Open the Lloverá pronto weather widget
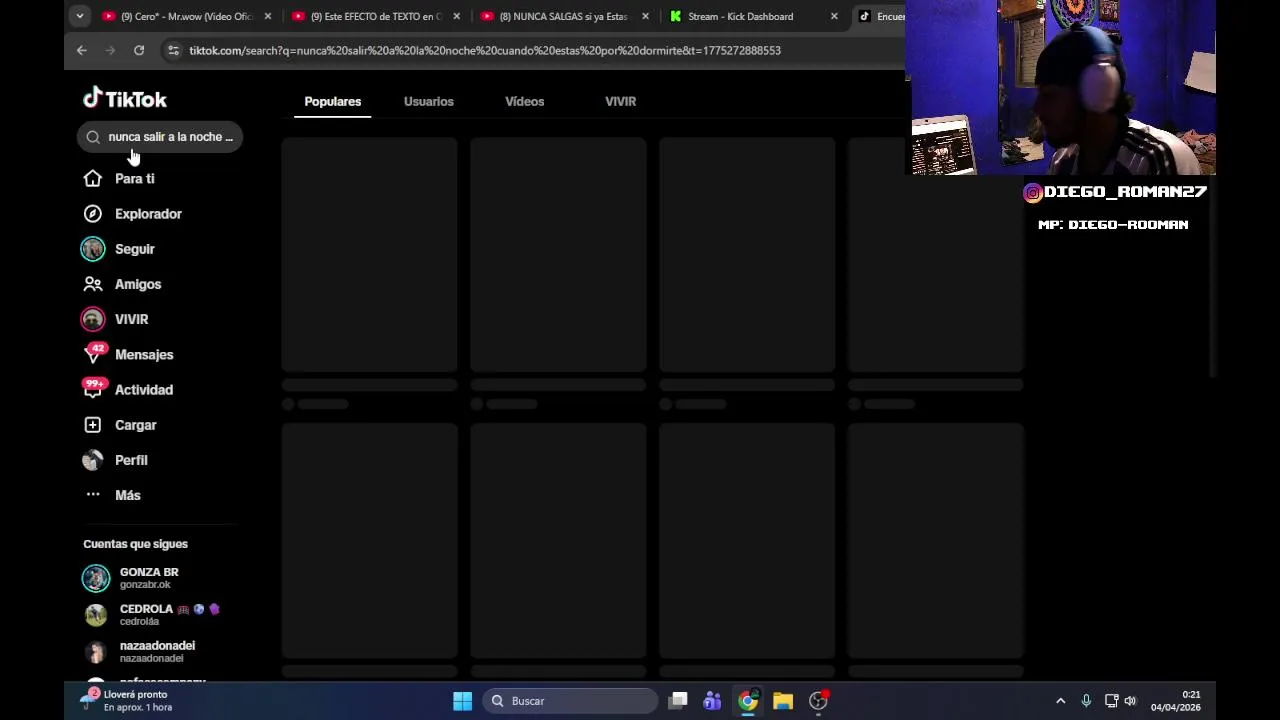This screenshot has width=1280, height=720. coord(125,700)
